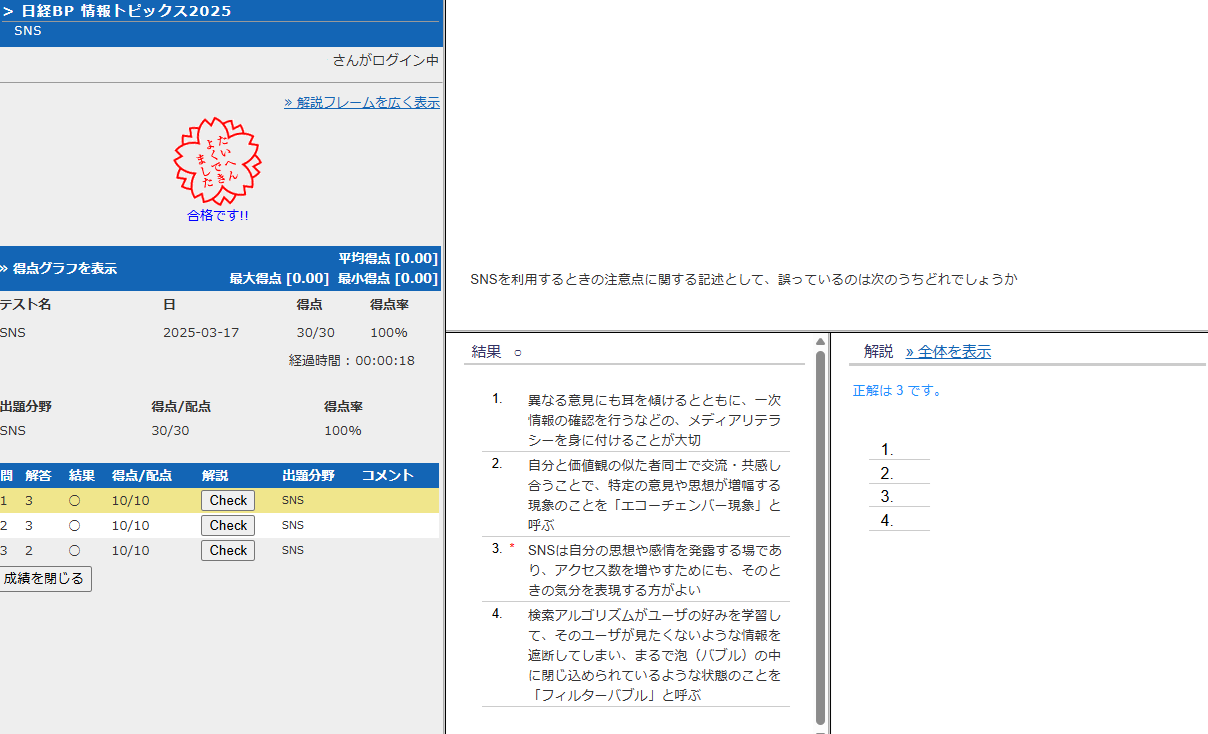Click Check button for question 3
1208x734 pixels.
[228, 550]
